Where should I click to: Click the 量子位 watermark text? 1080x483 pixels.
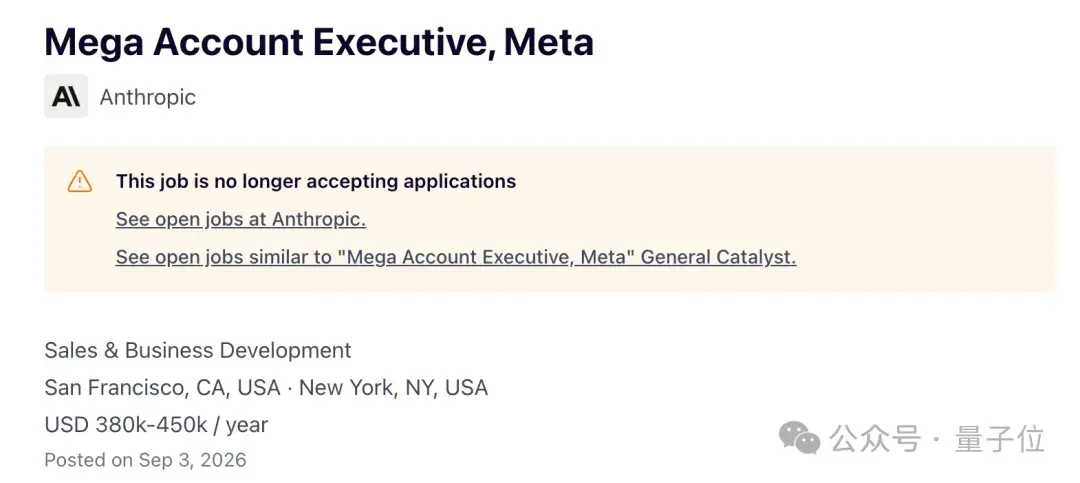(999, 439)
